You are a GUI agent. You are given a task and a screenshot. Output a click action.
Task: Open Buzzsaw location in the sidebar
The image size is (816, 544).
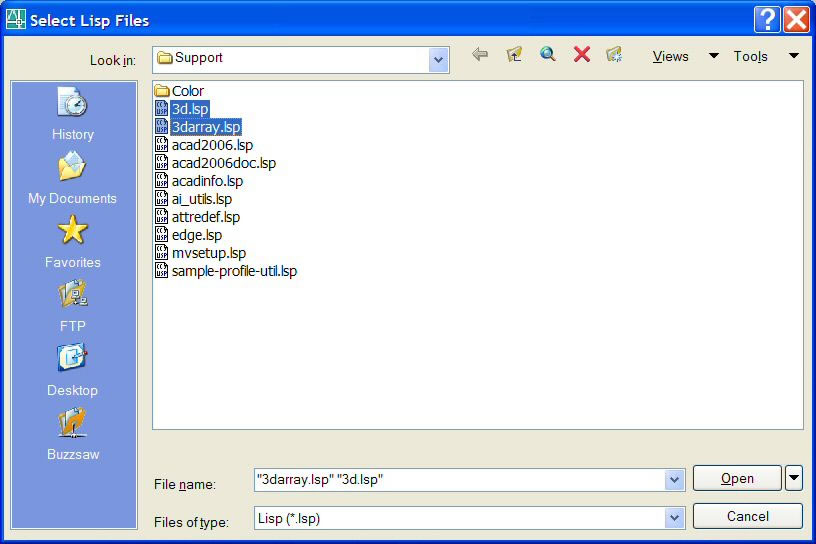pyautogui.click(x=72, y=434)
